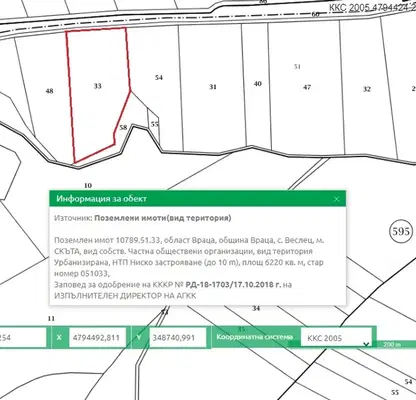Select parcel 48 on the map
Viewport: 416px width, 400px height.
pyautogui.click(x=49, y=91)
